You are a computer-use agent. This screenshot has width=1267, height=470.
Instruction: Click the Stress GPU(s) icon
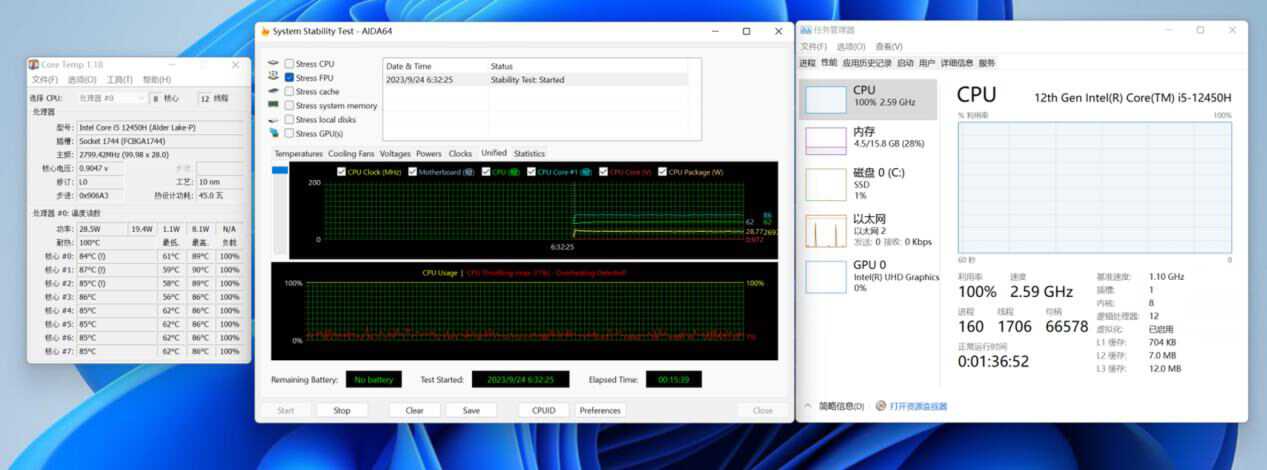273,133
